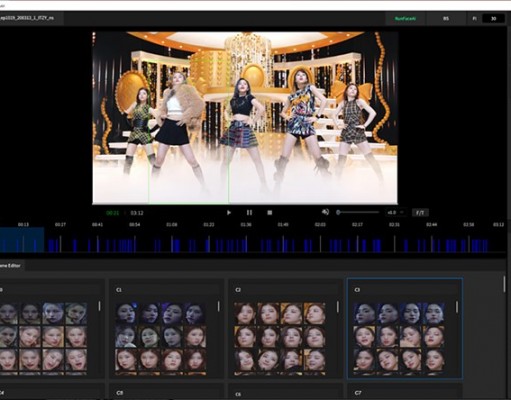
Task: Jump to the 01:36 mark on timeline
Action: coord(246,225)
